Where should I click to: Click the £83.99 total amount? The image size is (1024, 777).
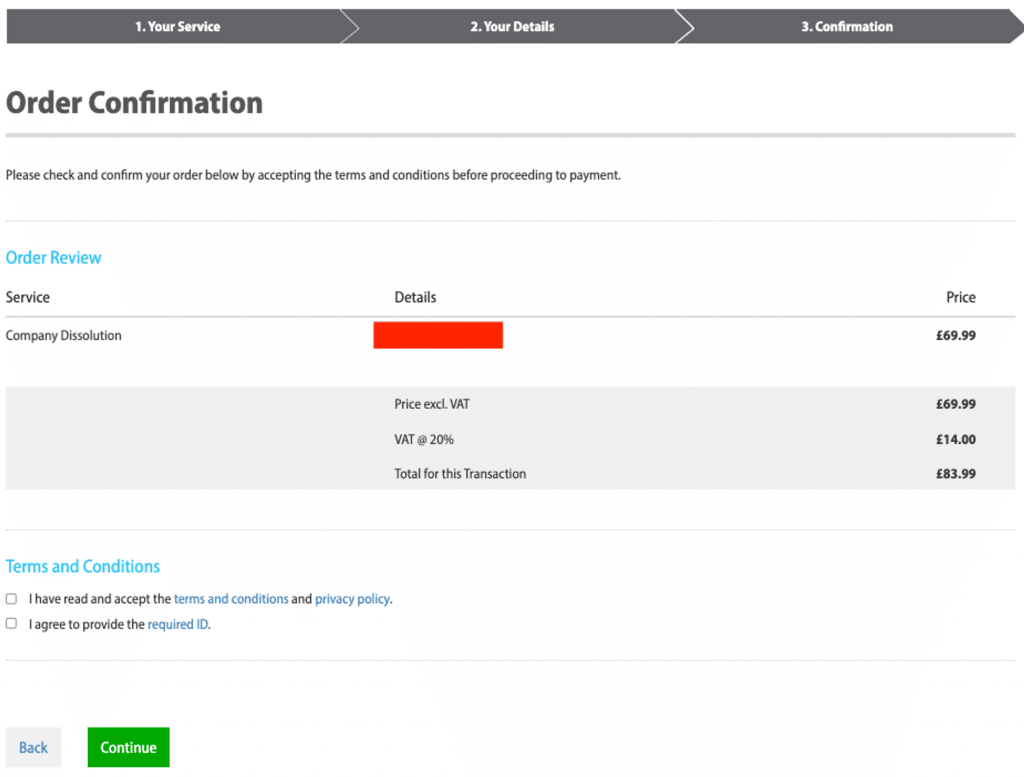pos(955,474)
